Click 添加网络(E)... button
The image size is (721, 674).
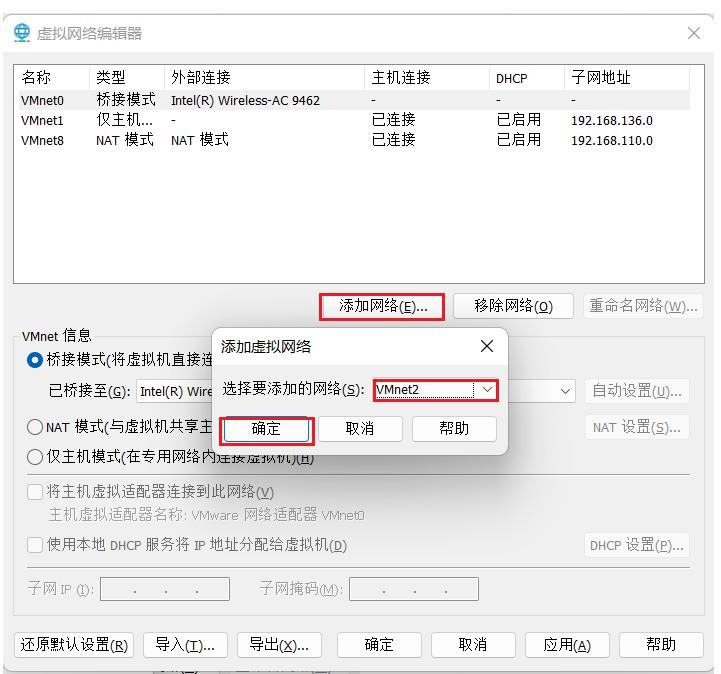click(x=382, y=306)
